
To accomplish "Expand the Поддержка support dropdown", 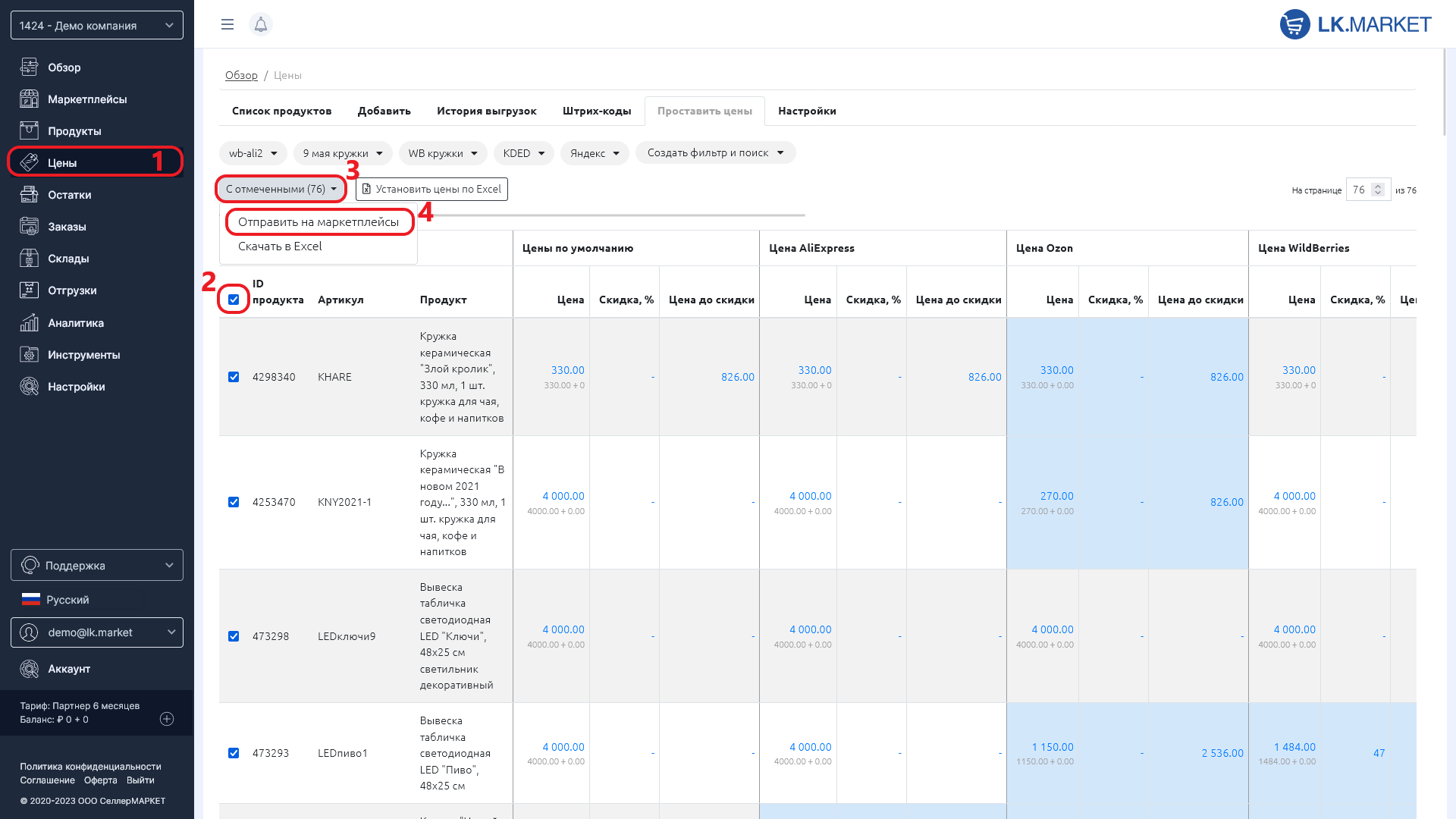I will click(x=97, y=565).
